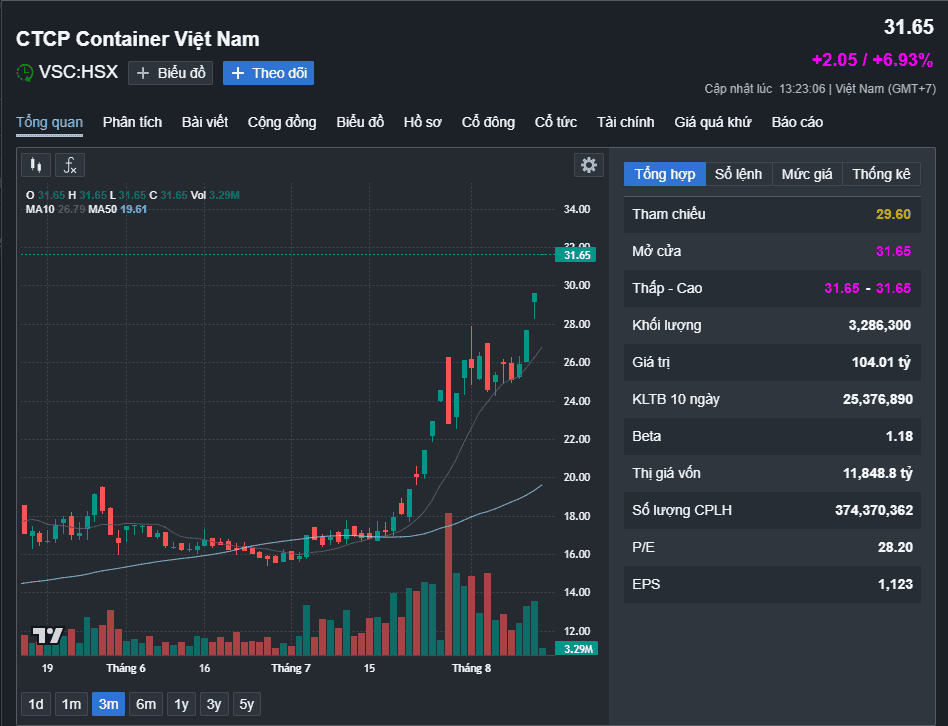This screenshot has width=948, height=726.
Task: Open the Phân tích tab
Action: click(132, 122)
